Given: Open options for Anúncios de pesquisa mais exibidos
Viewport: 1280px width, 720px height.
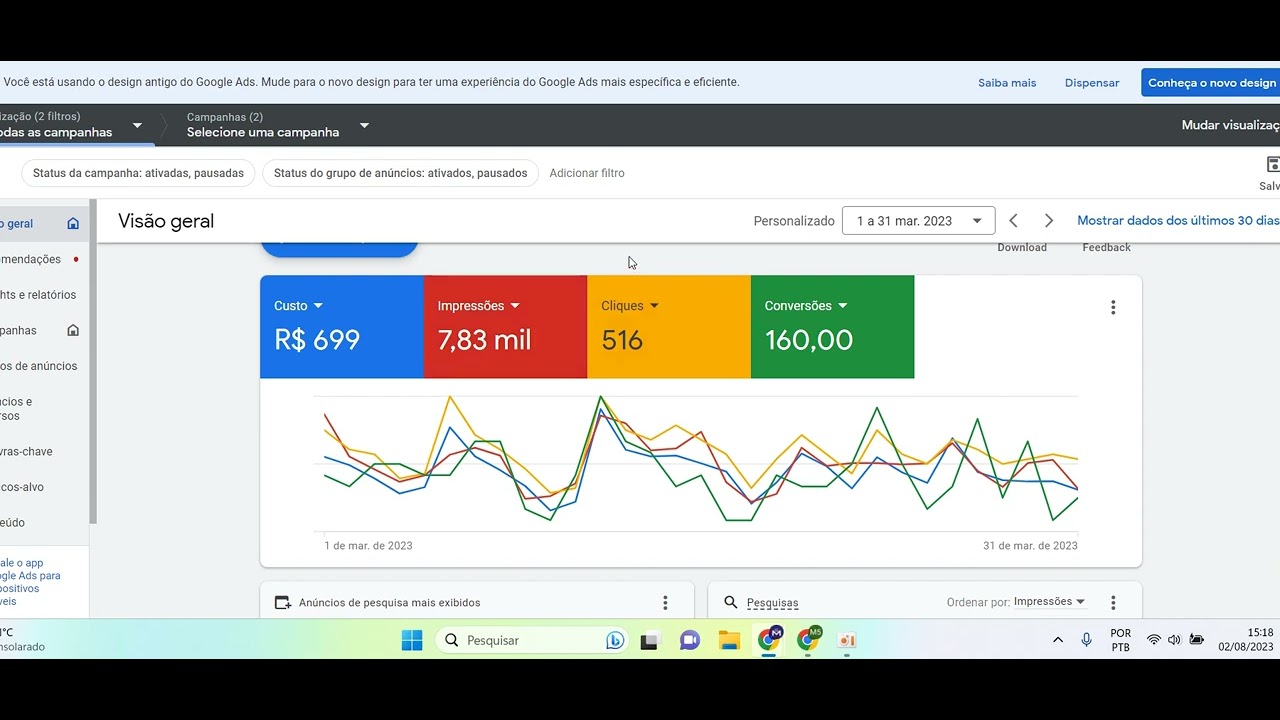Looking at the screenshot, I should [x=665, y=602].
